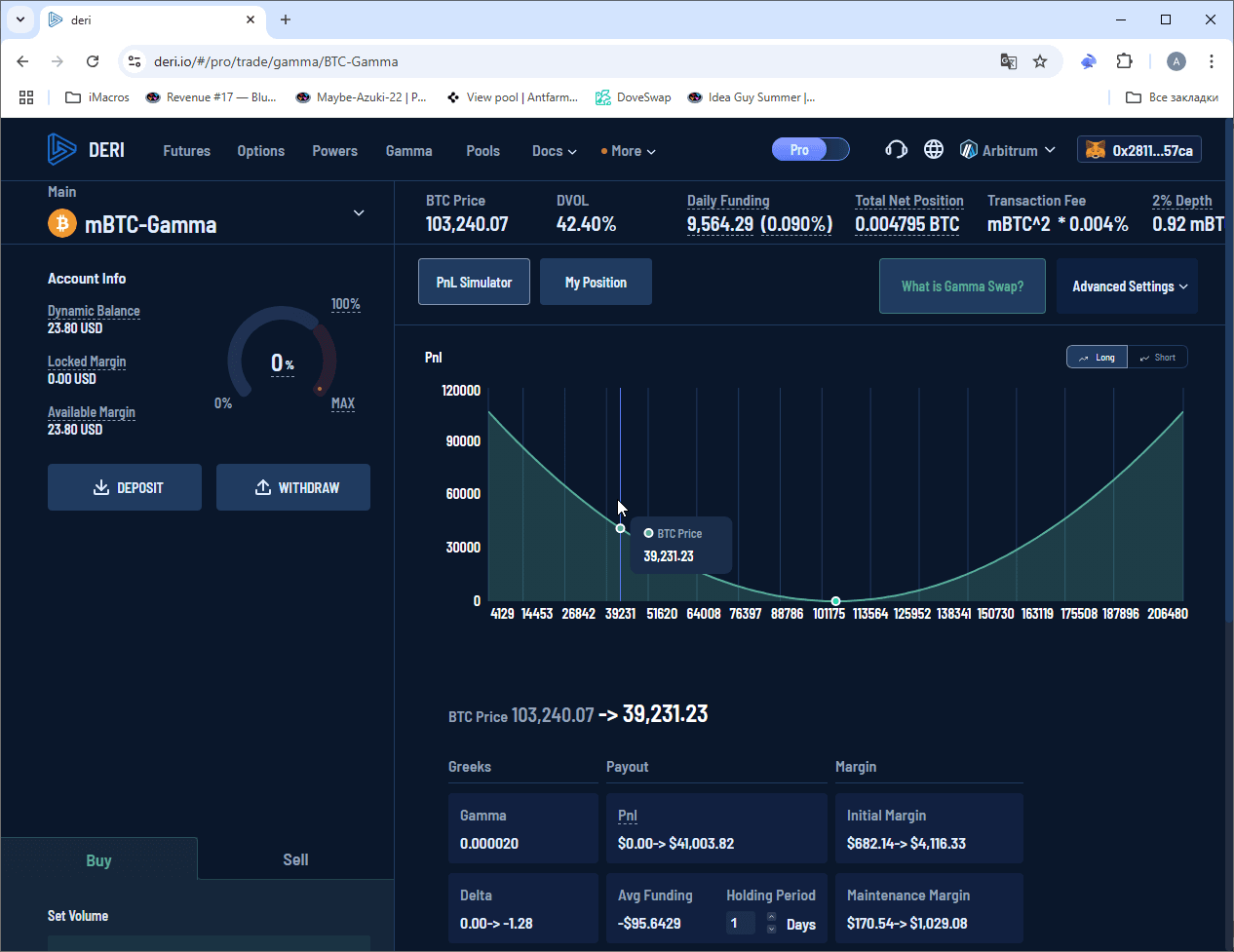Open the Revenue #17 bookmark
1234x952 pixels.
tap(212, 97)
